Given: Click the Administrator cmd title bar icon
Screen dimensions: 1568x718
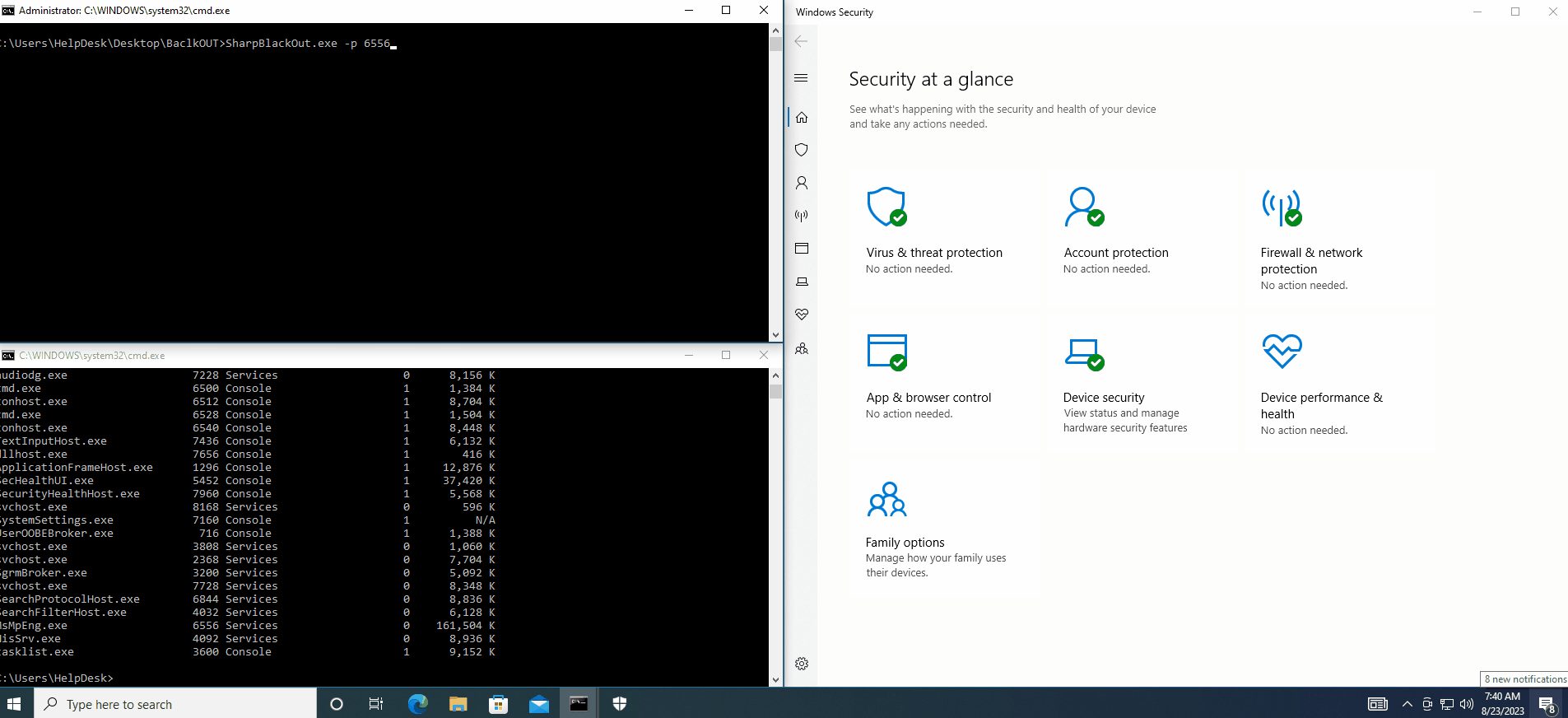Looking at the screenshot, I should point(8,11).
